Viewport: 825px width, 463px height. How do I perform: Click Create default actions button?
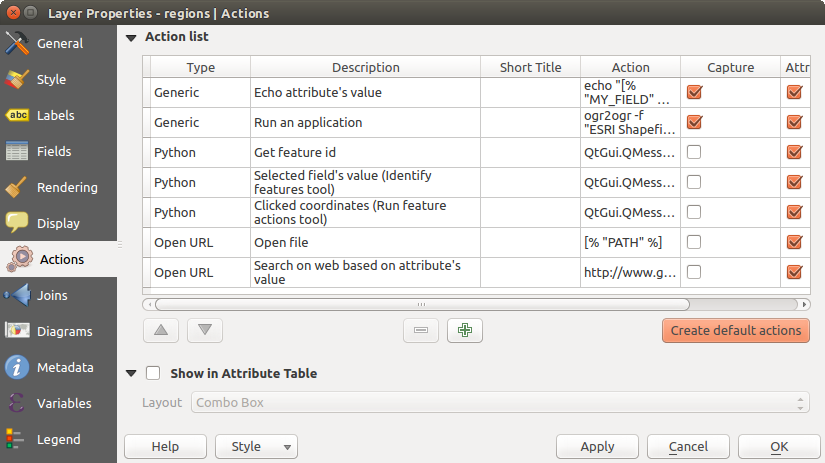click(x=735, y=331)
